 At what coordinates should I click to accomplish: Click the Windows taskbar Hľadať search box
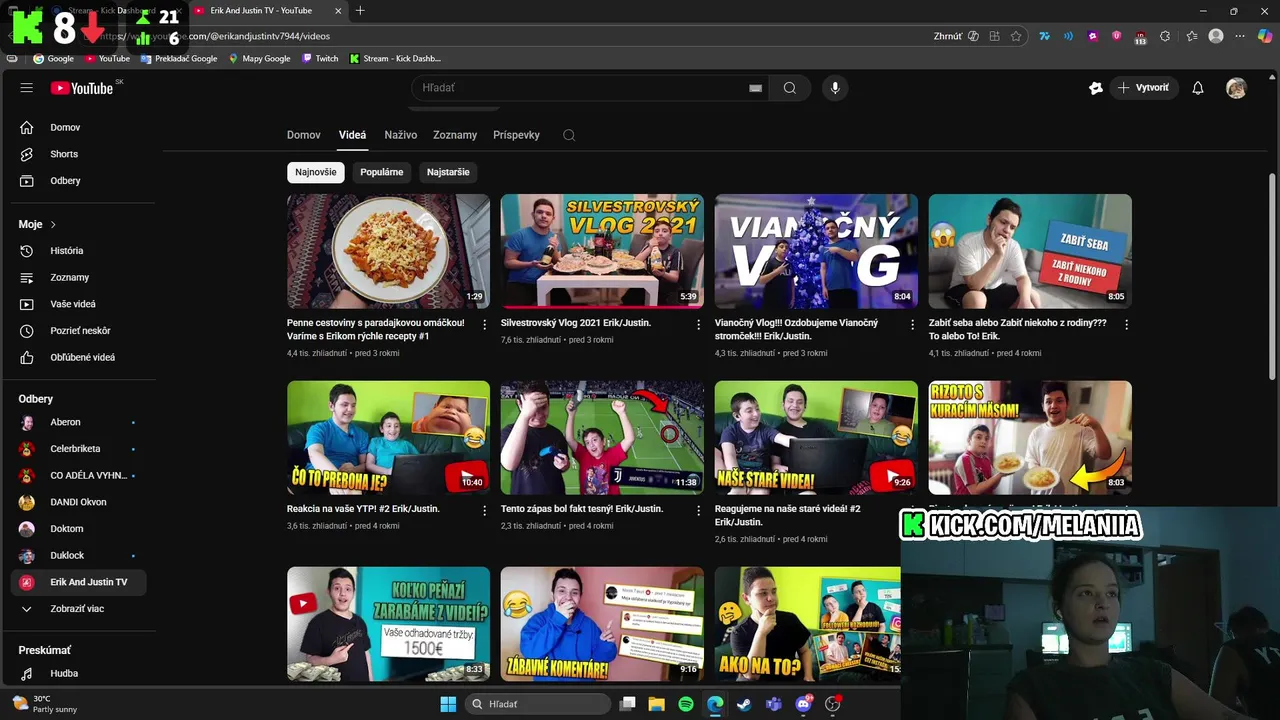tap(539, 704)
